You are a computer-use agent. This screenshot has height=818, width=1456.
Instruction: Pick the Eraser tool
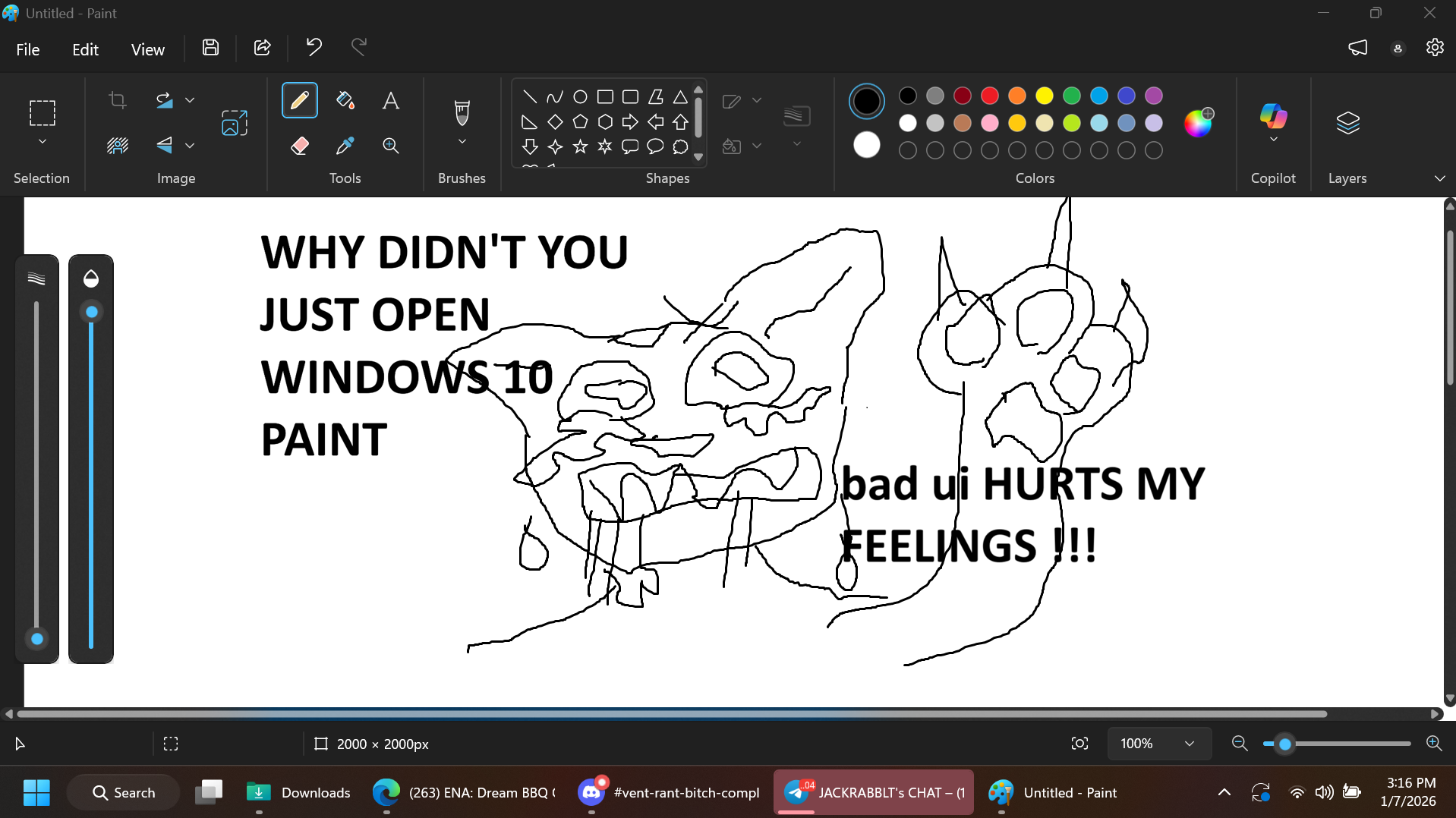[x=299, y=145]
